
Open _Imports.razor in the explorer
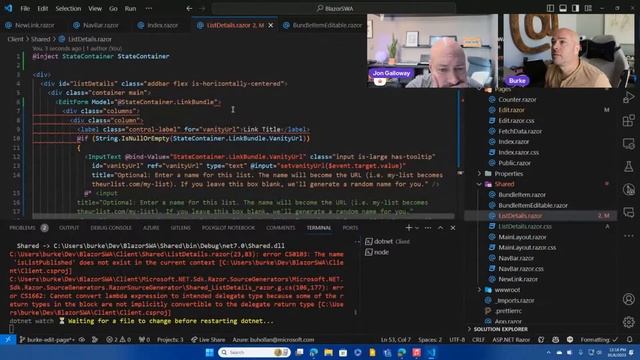(x=516, y=300)
